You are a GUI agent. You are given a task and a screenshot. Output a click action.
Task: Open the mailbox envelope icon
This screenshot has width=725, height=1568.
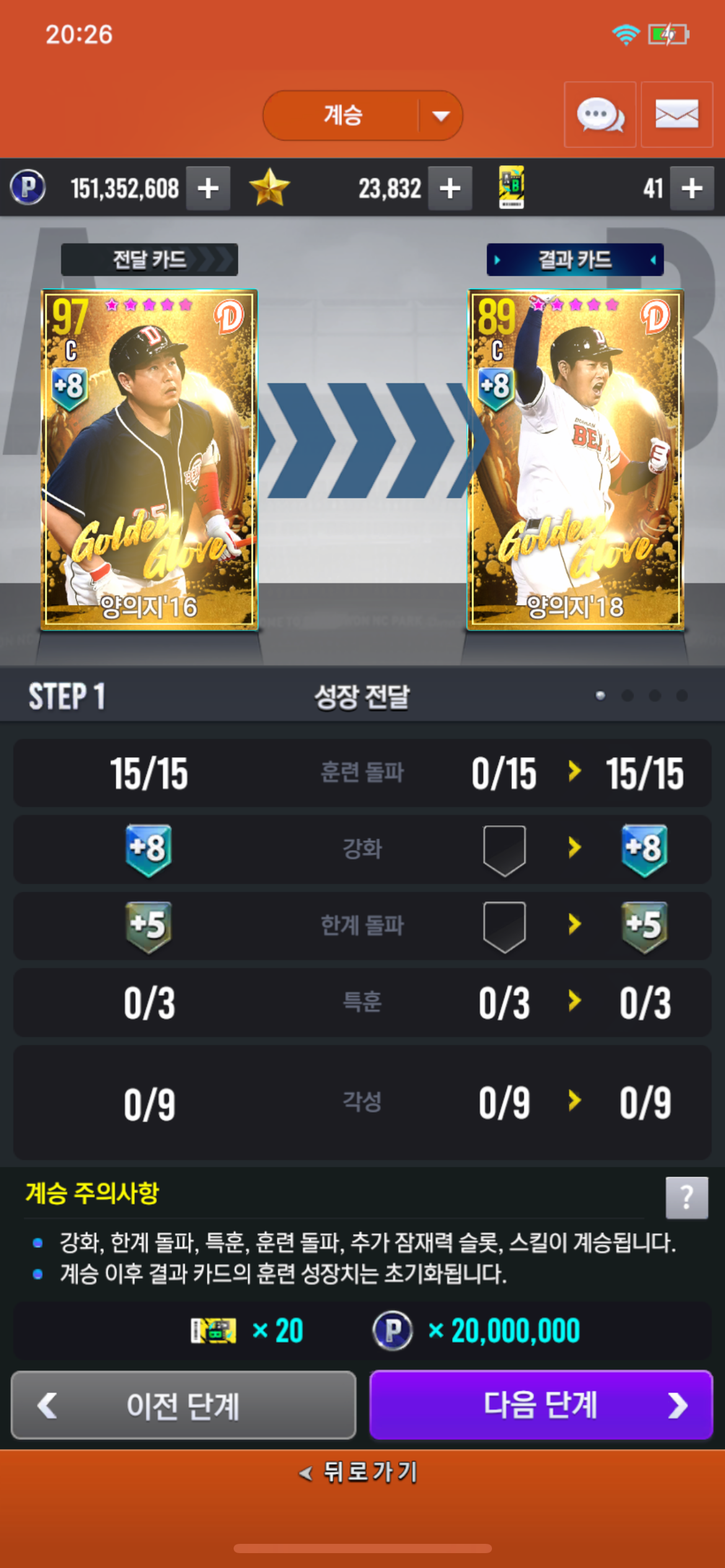point(677,115)
